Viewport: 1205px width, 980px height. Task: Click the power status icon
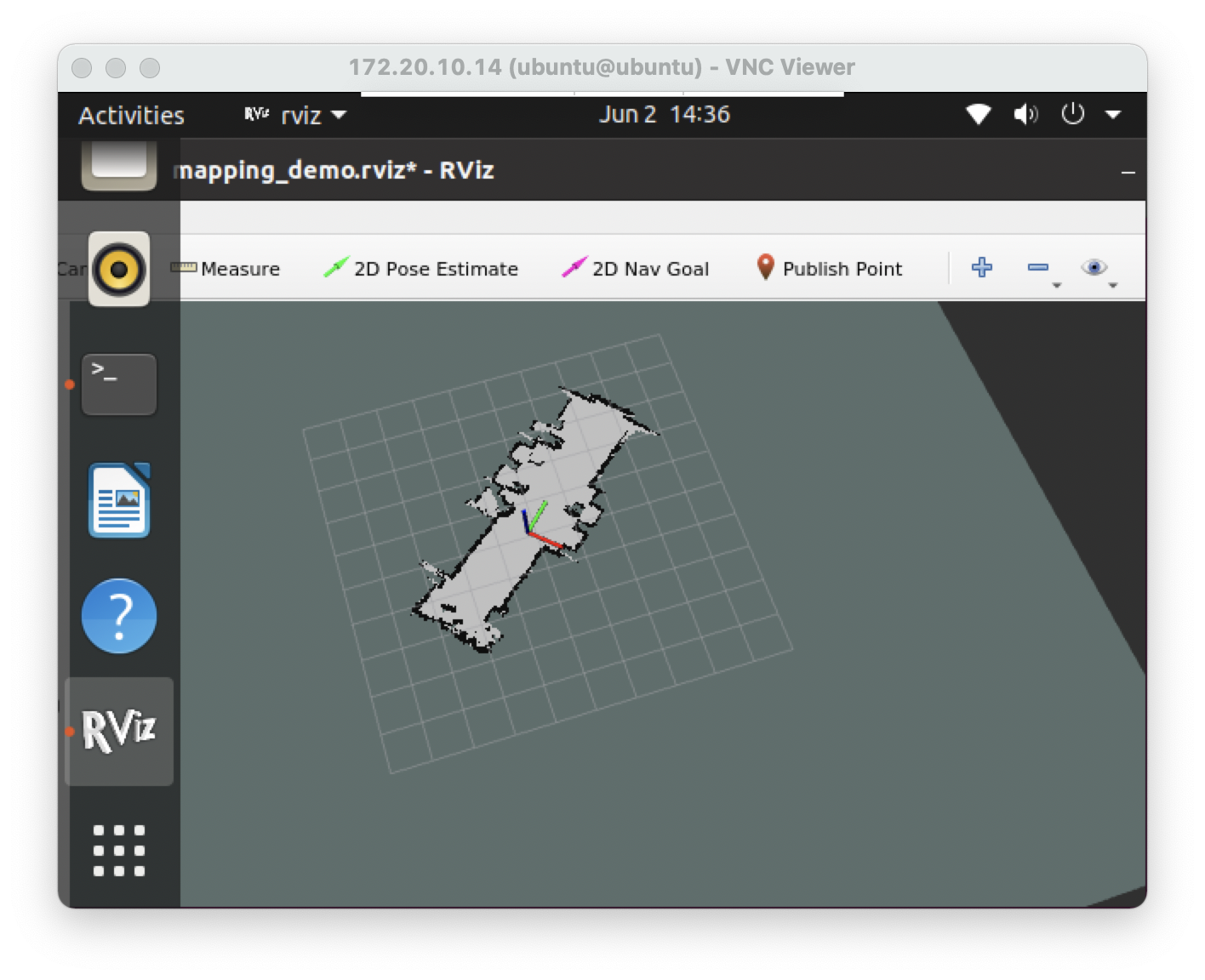pos(1072,114)
